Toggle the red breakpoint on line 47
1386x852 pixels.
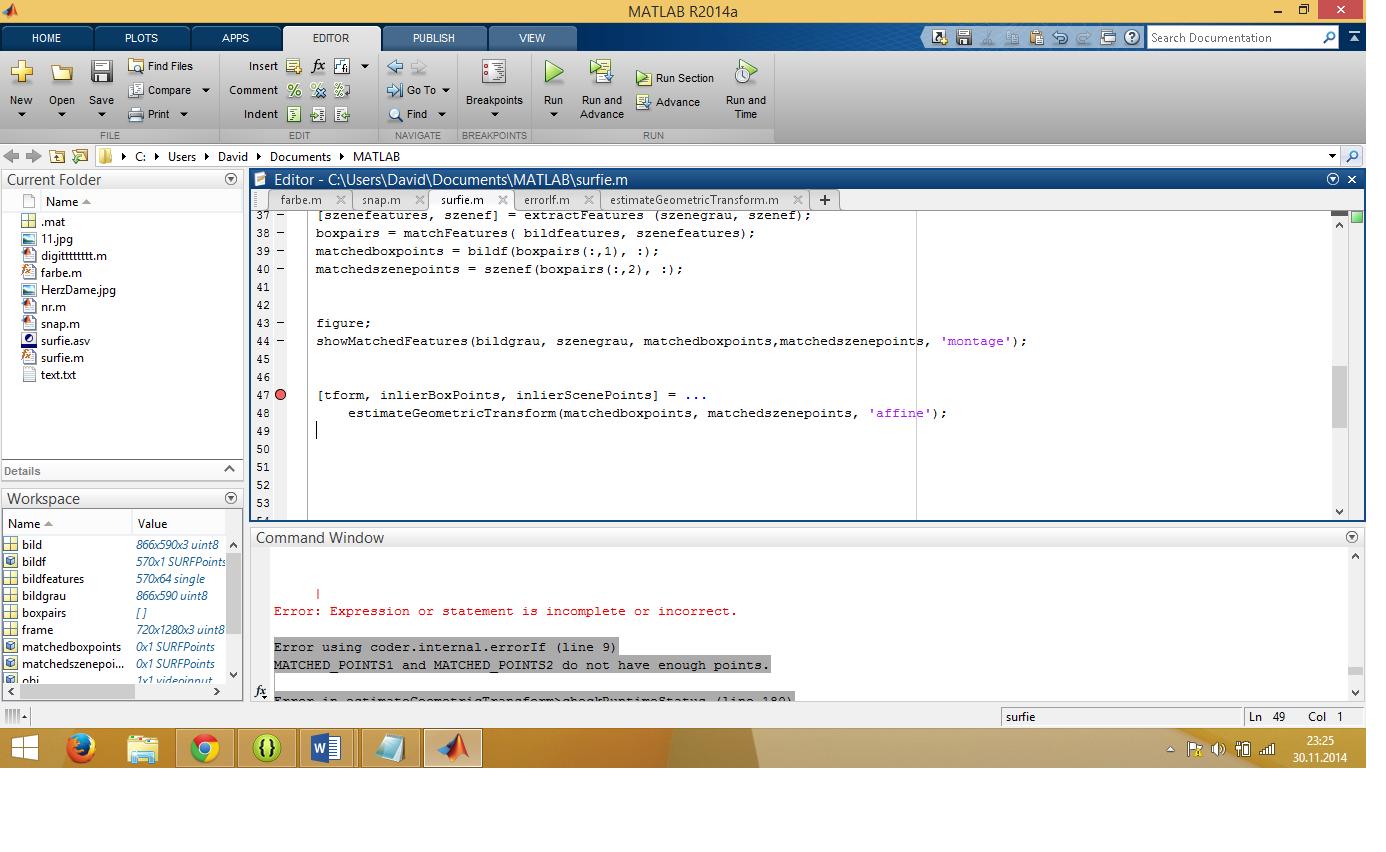click(281, 395)
